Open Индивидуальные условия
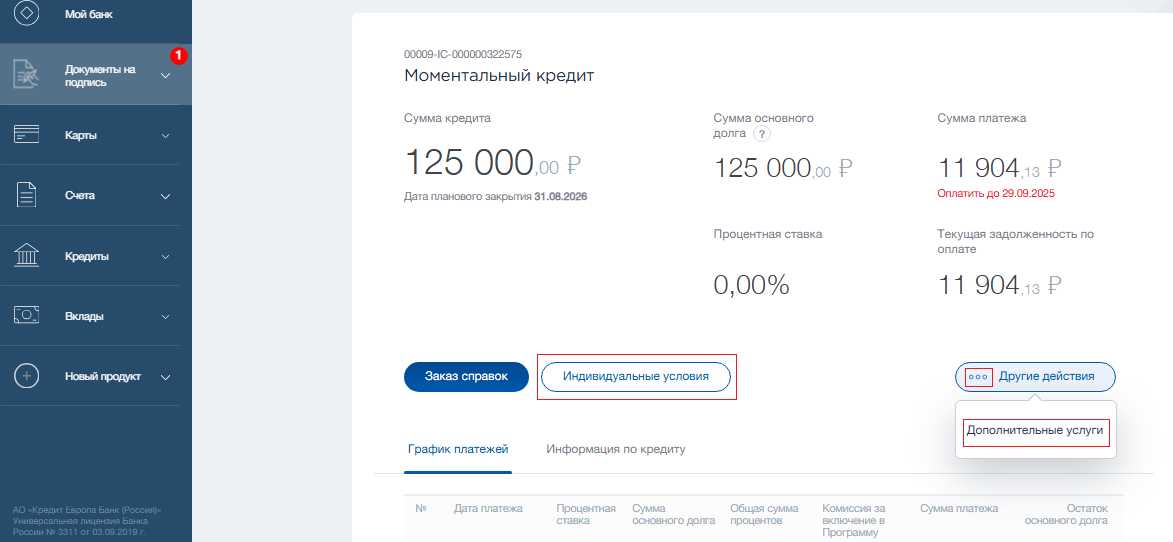Image resolution: width=1173 pixels, height=542 pixels. [636, 377]
